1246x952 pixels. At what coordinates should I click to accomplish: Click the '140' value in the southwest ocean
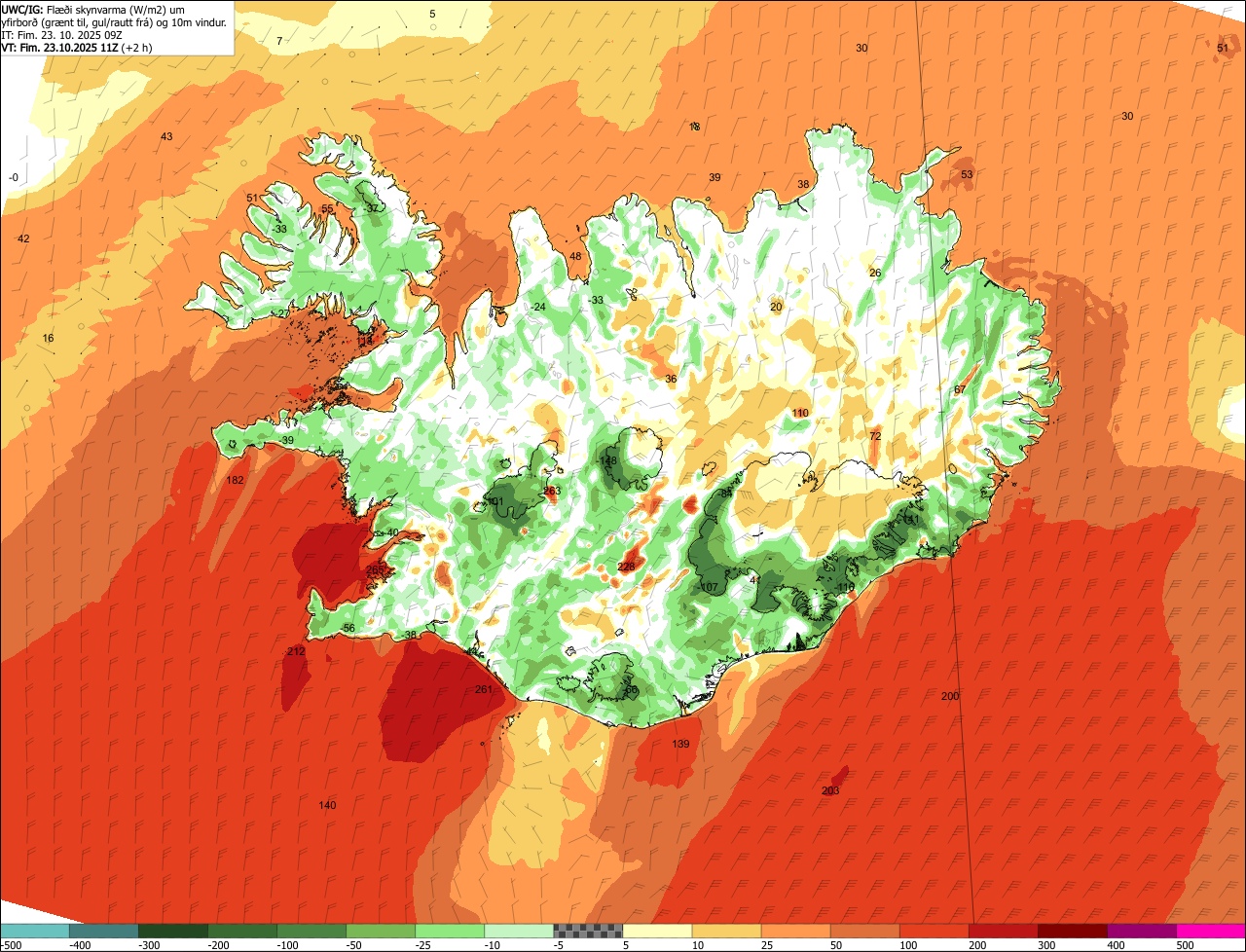(327, 805)
